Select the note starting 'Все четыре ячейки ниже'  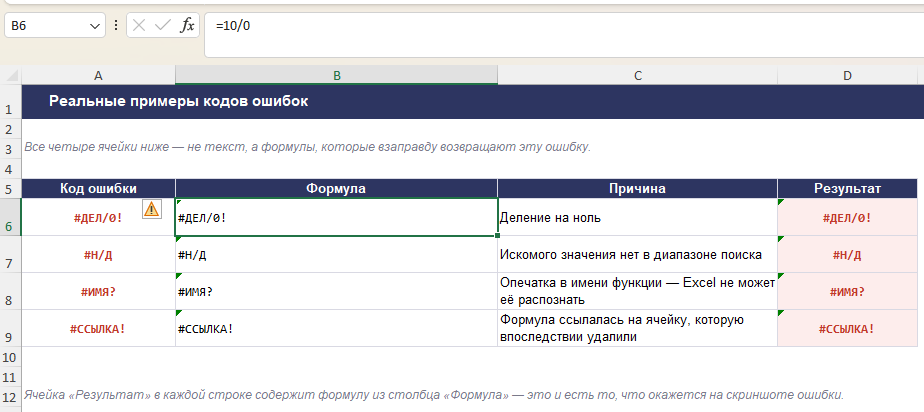pos(307,147)
